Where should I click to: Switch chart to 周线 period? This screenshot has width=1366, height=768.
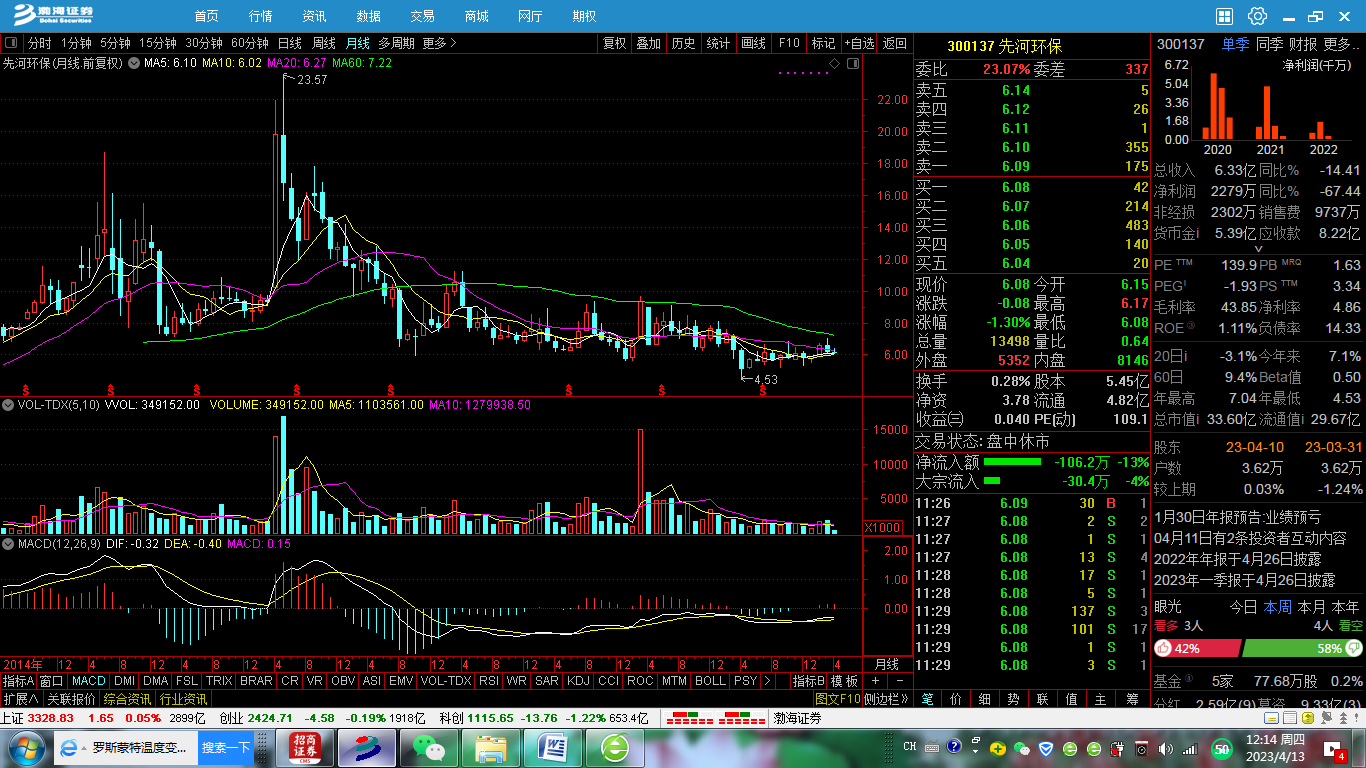324,43
